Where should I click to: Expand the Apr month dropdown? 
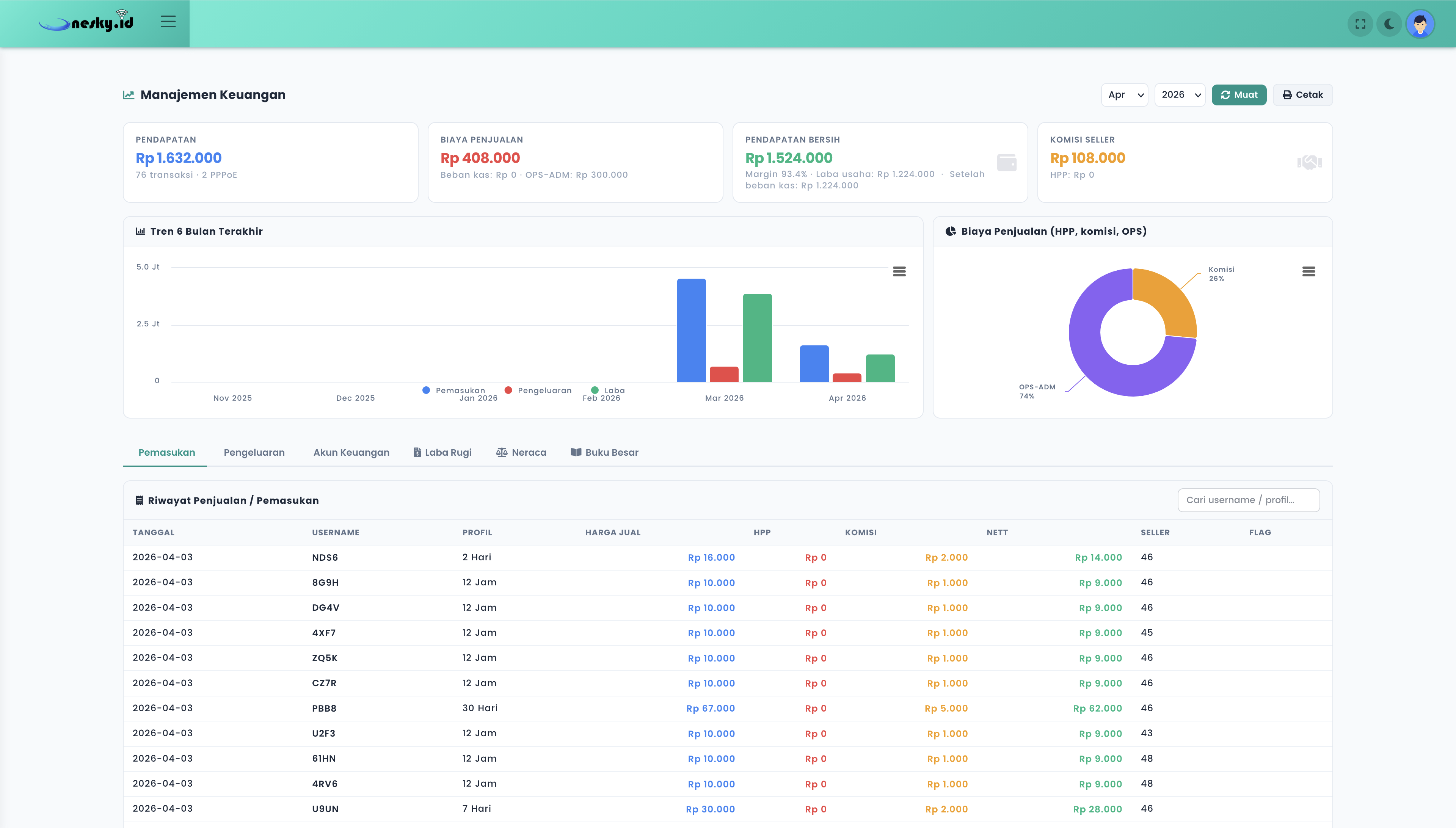click(x=1125, y=95)
